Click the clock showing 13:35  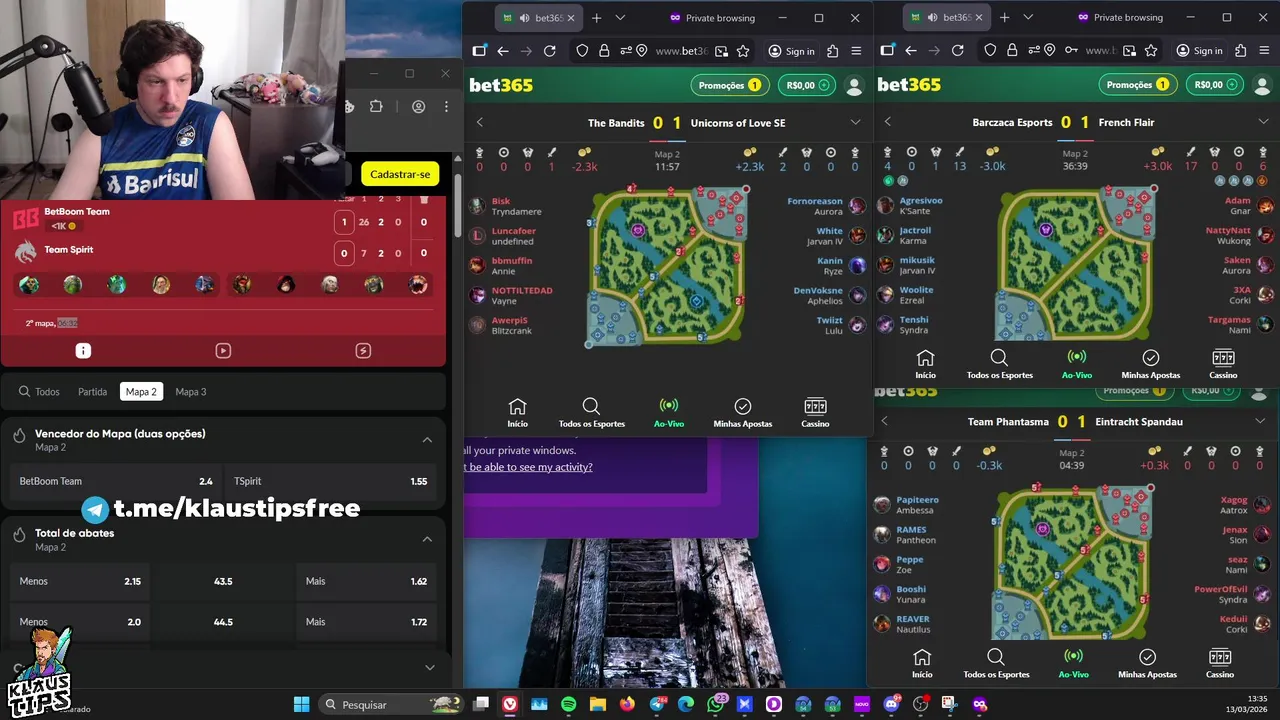[x=1258, y=698]
